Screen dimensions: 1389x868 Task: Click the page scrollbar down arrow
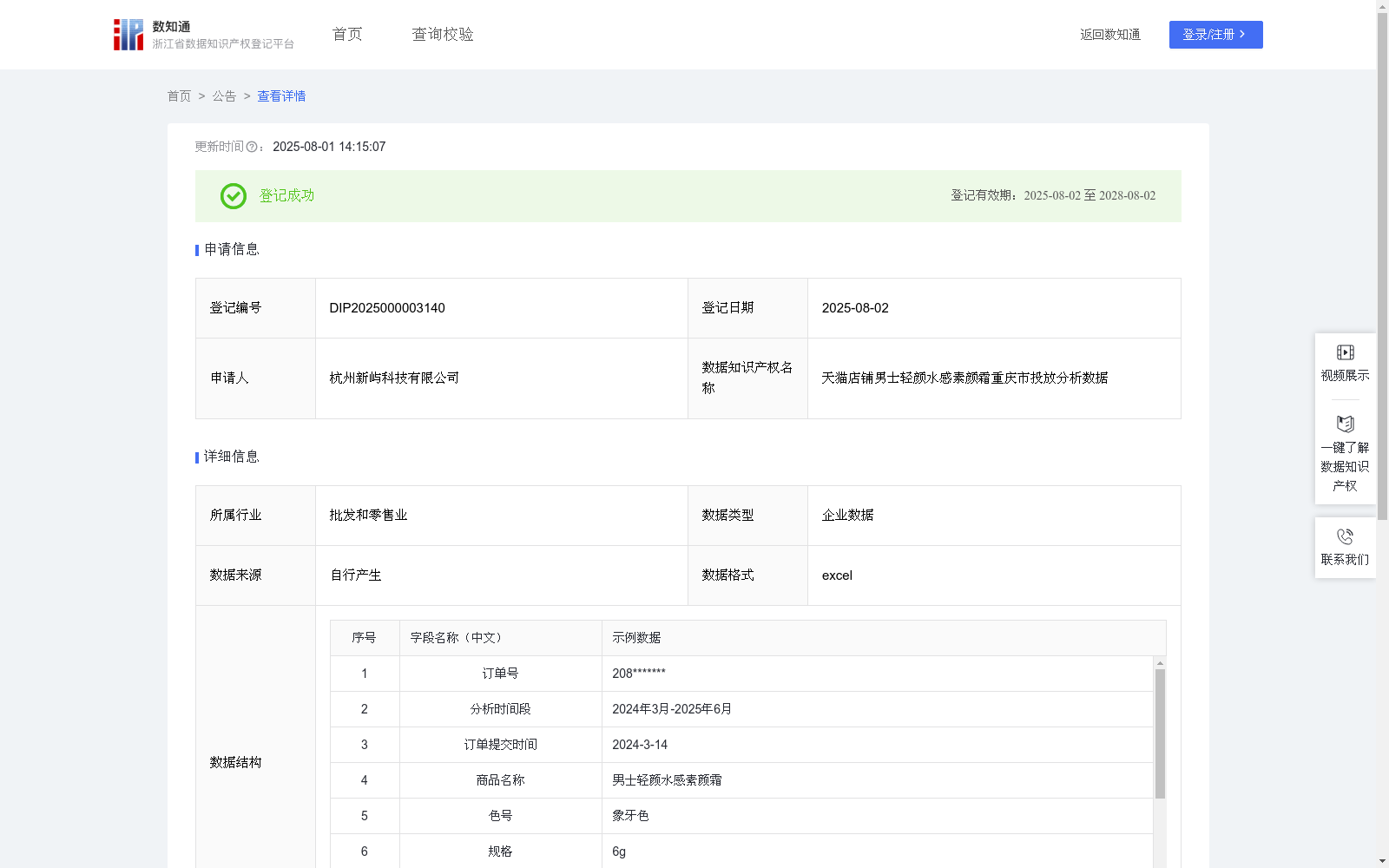[1382, 861]
